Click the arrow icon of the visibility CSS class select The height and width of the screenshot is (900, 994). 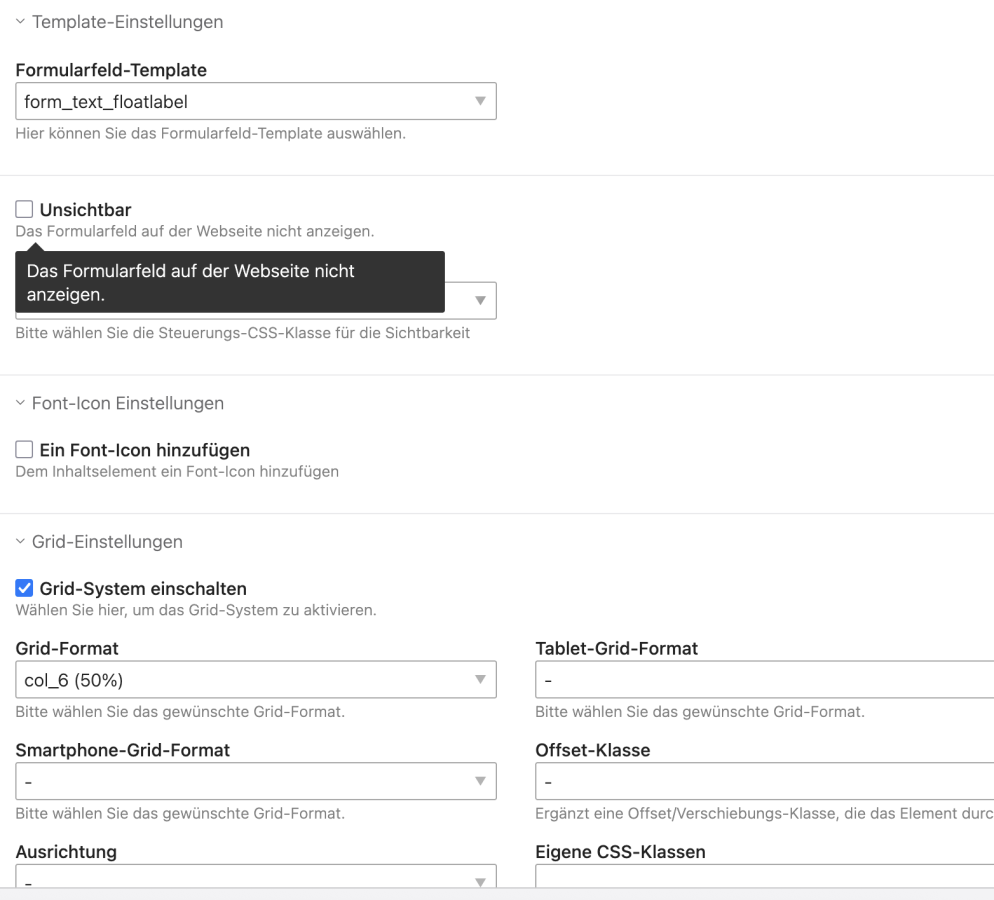pyautogui.click(x=479, y=300)
